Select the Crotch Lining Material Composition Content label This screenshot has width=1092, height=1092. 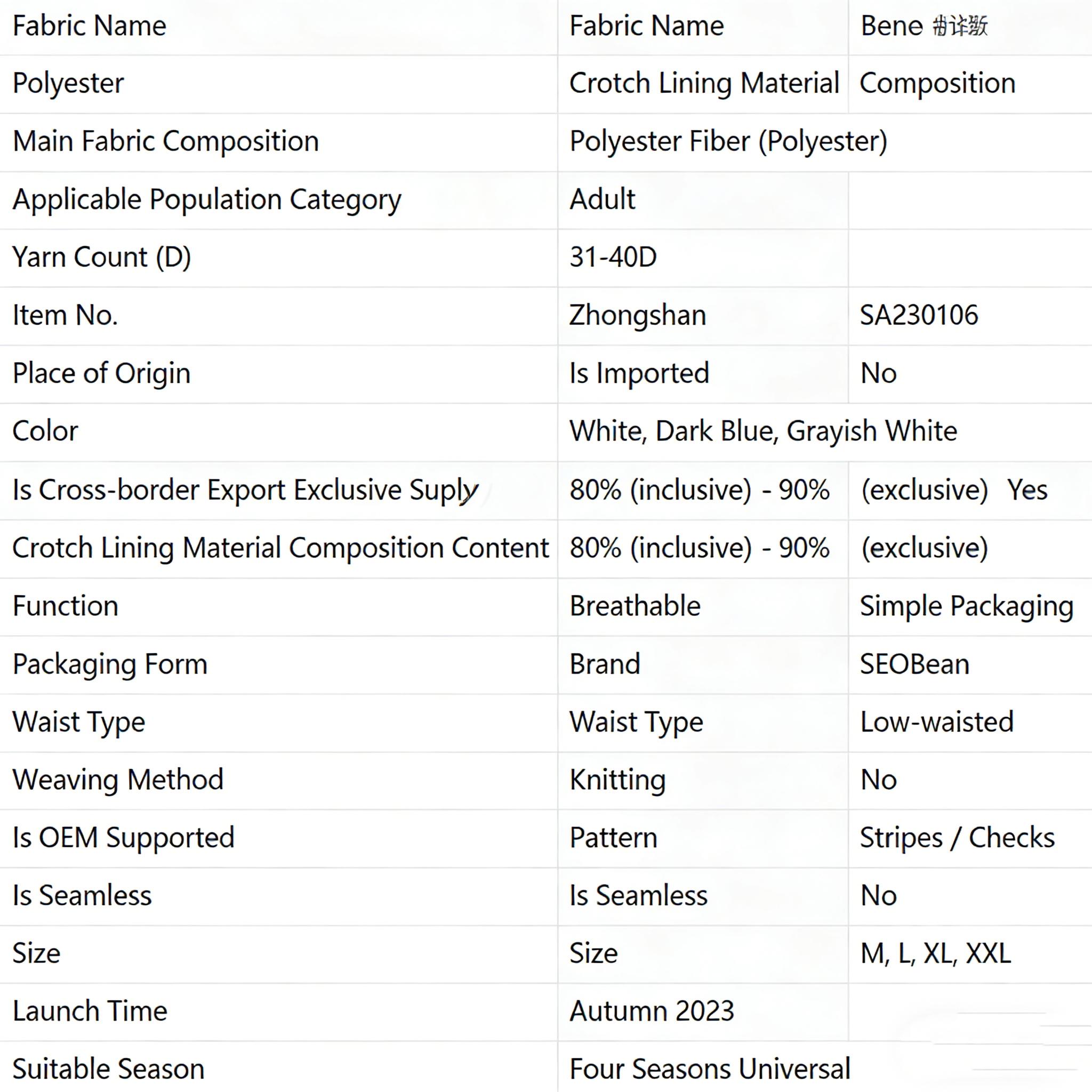tap(280, 548)
